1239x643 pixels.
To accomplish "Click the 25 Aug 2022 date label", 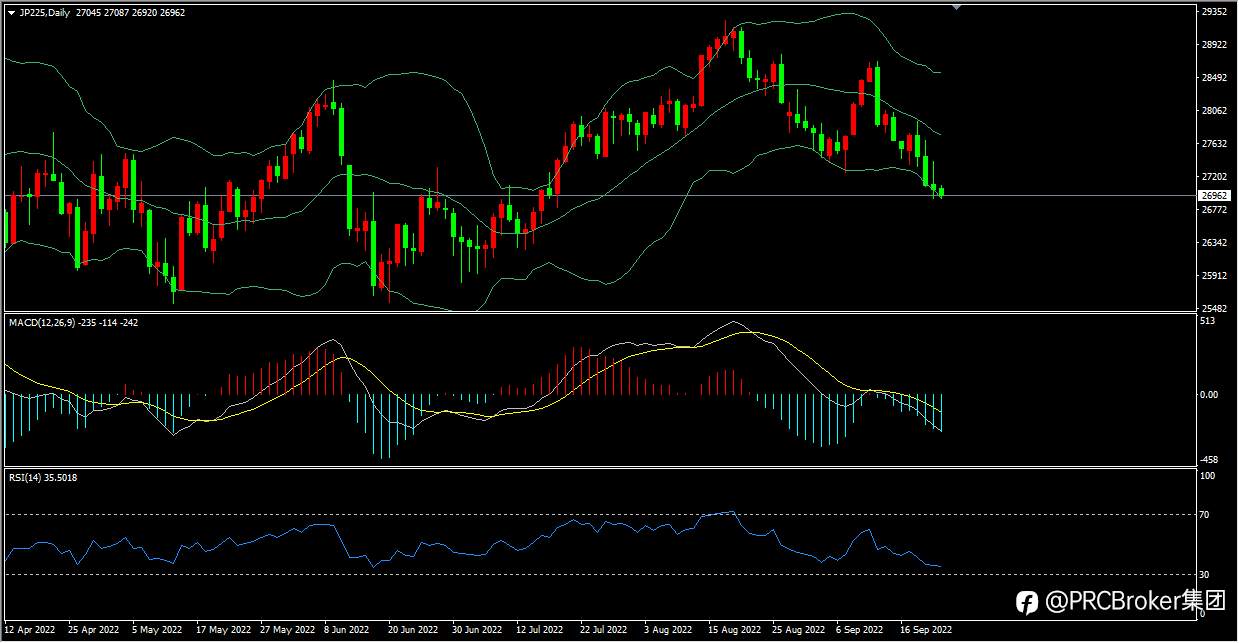I will tap(797, 631).
